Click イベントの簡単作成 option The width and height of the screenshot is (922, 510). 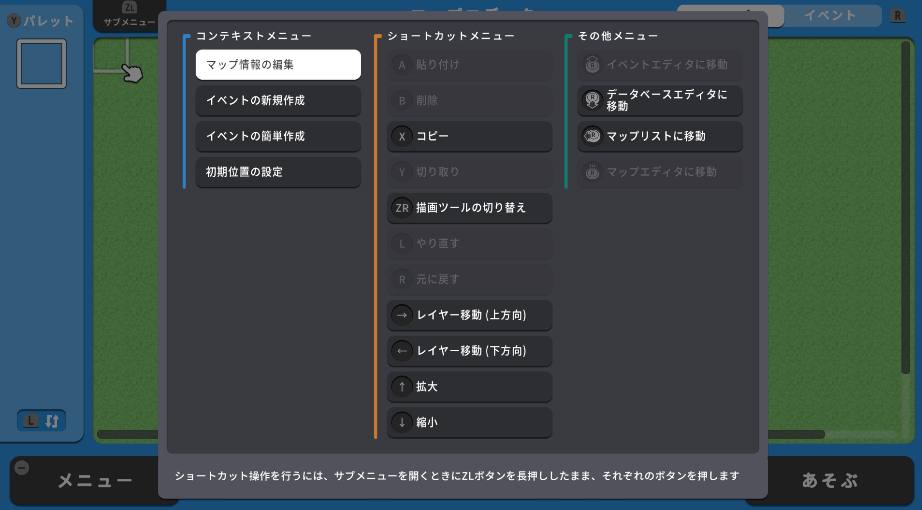pyautogui.click(x=278, y=136)
